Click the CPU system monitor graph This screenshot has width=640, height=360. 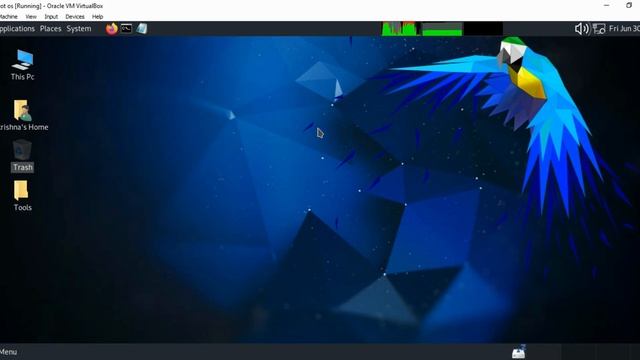coord(401,29)
